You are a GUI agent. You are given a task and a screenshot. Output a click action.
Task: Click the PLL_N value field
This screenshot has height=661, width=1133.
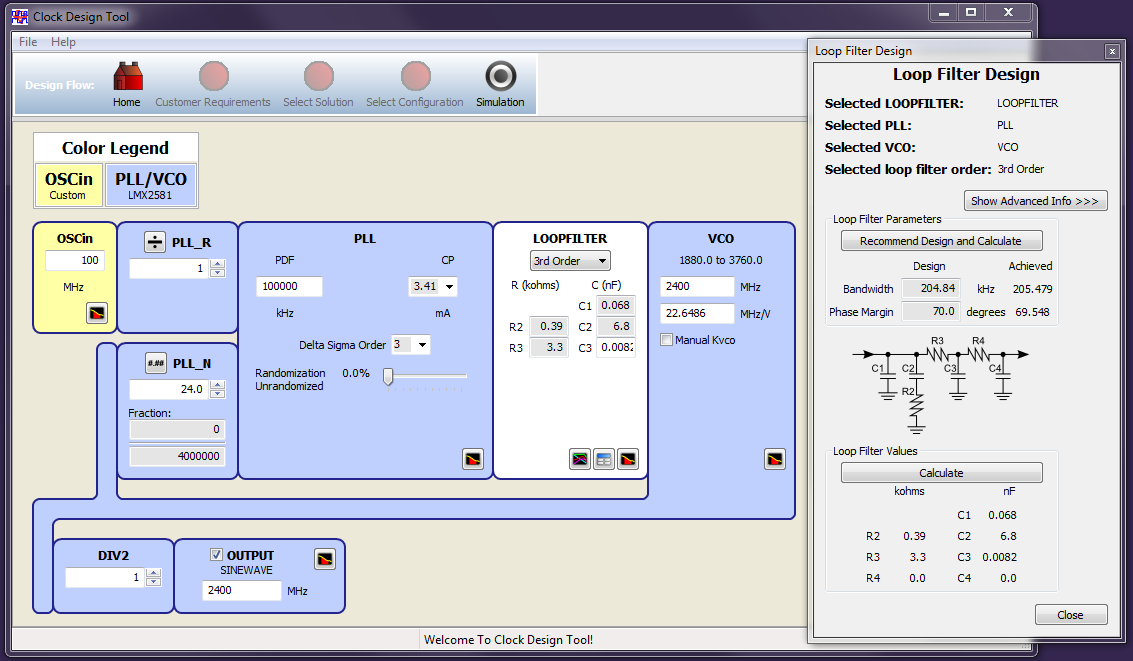point(170,389)
